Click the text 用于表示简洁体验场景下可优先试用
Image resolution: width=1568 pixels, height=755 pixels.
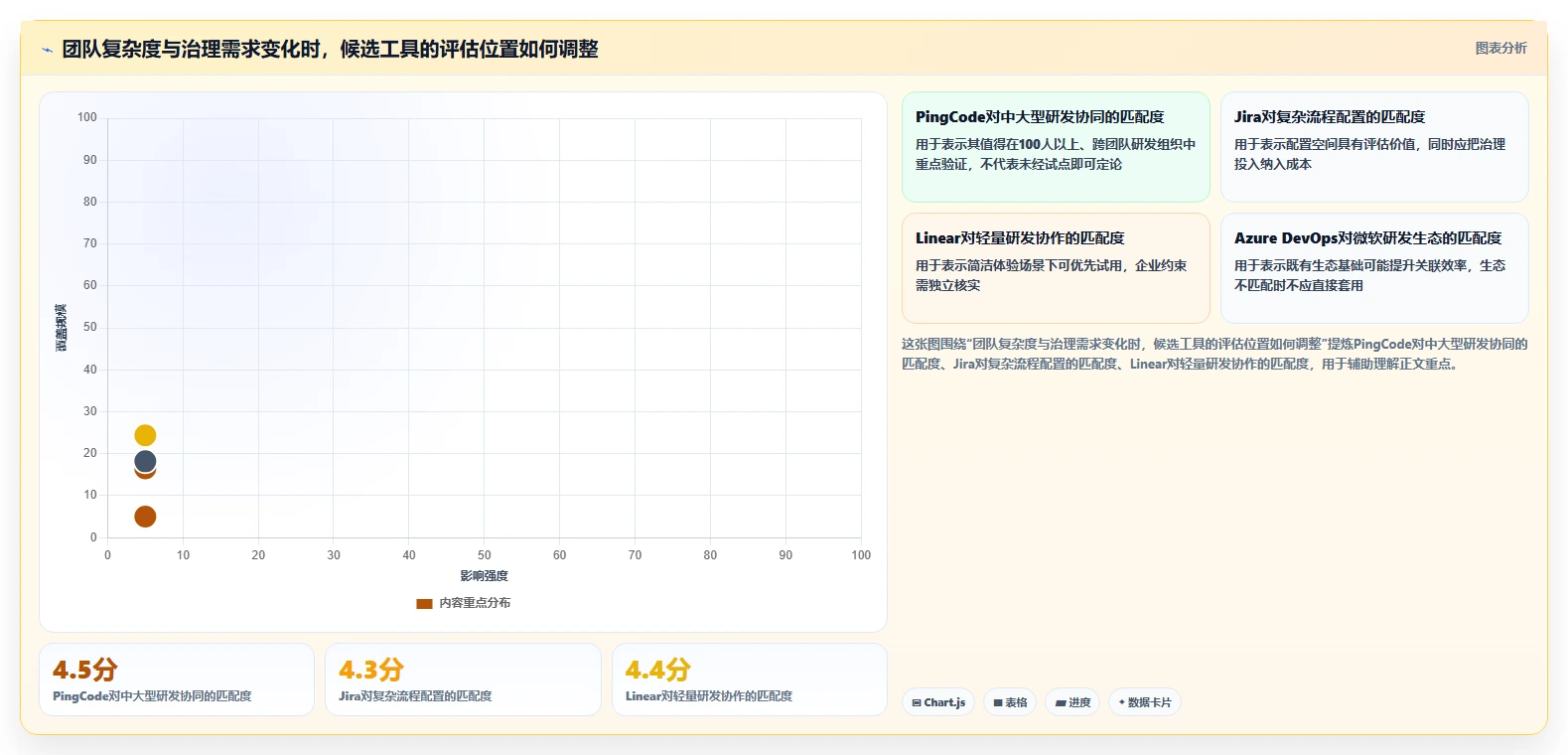tap(1018, 265)
